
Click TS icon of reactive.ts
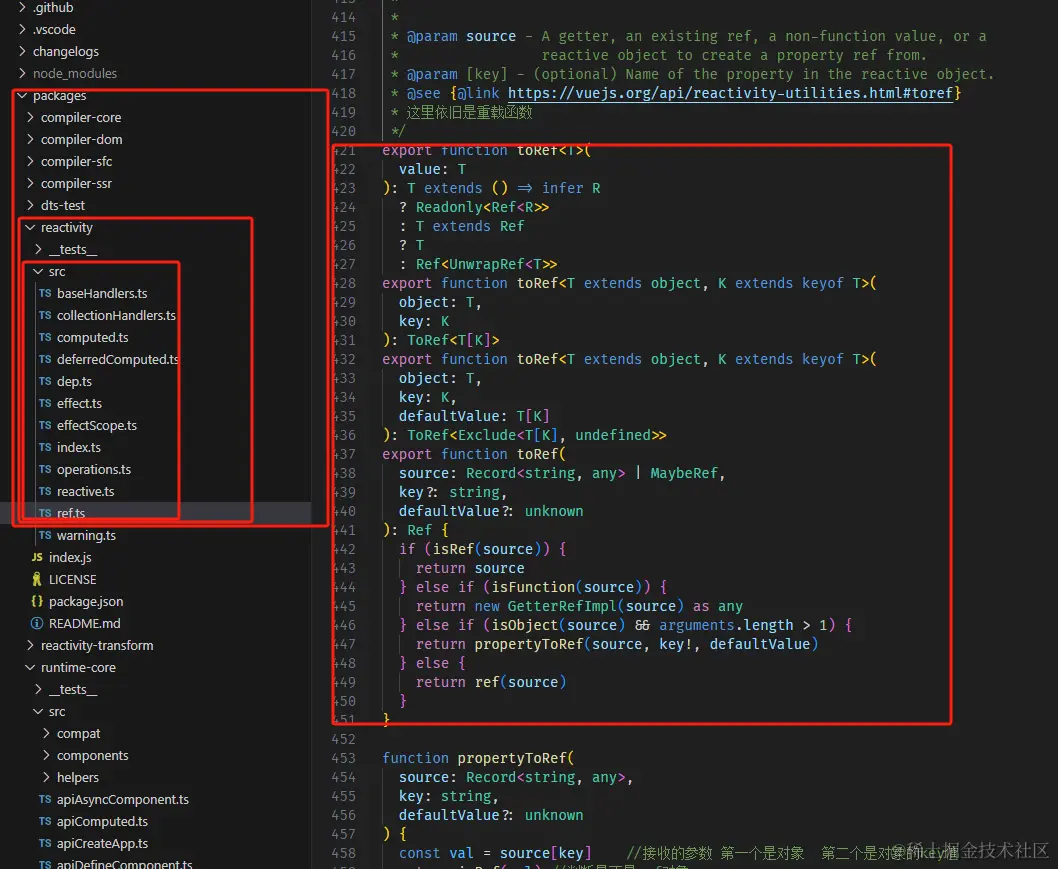pos(45,491)
